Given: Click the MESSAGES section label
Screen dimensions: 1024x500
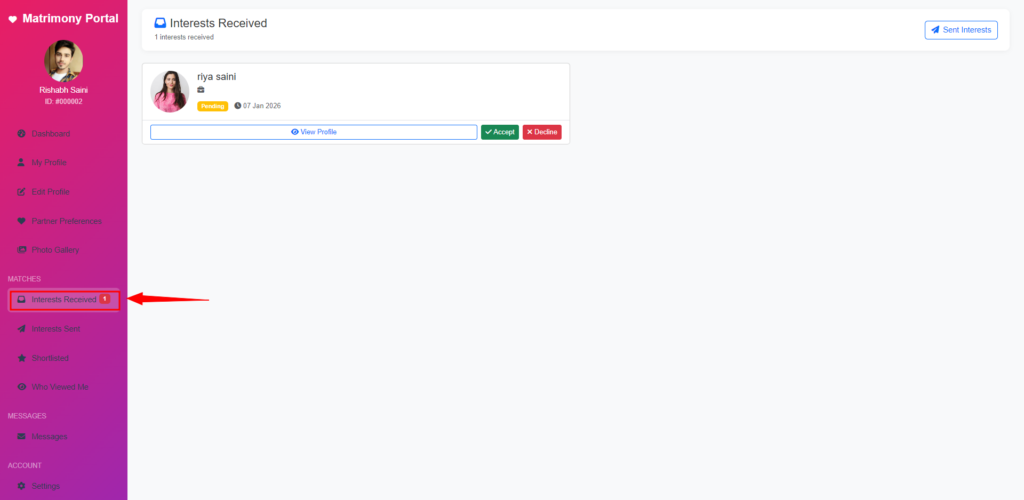Looking at the screenshot, I should tap(27, 416).
